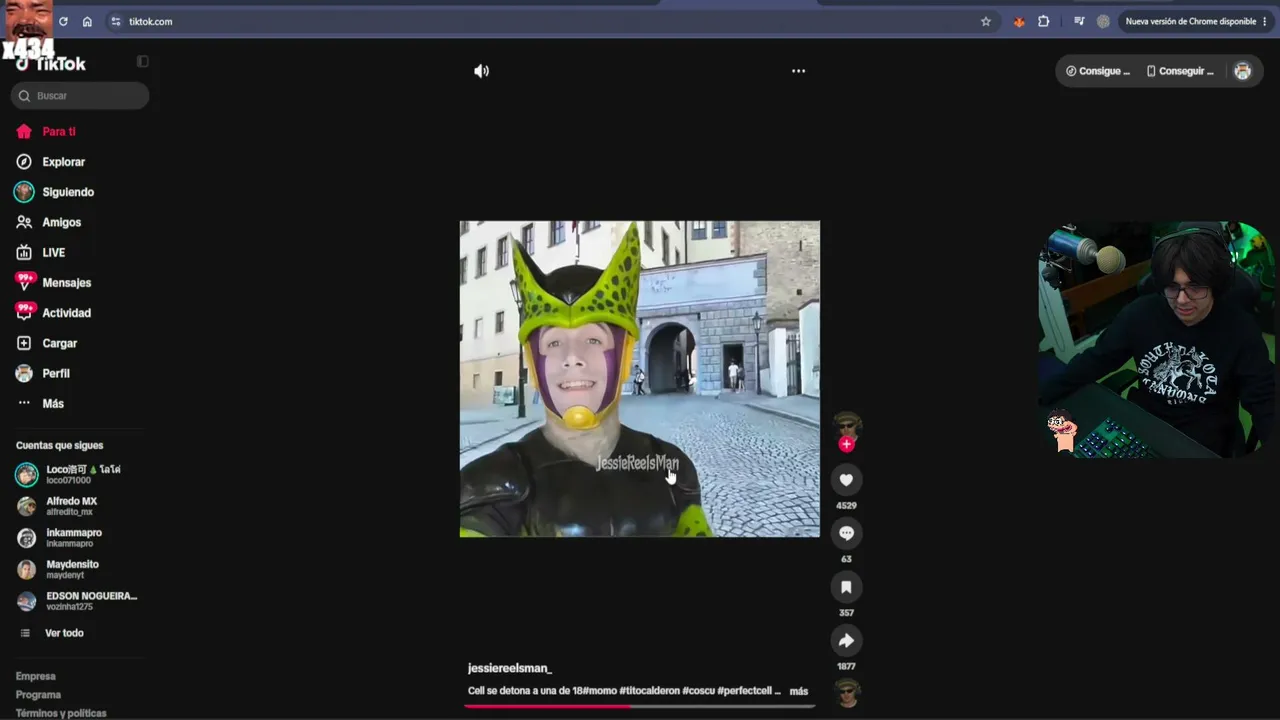
Task: Open the orange browser extension icon
Action: tap(1019, 21)
